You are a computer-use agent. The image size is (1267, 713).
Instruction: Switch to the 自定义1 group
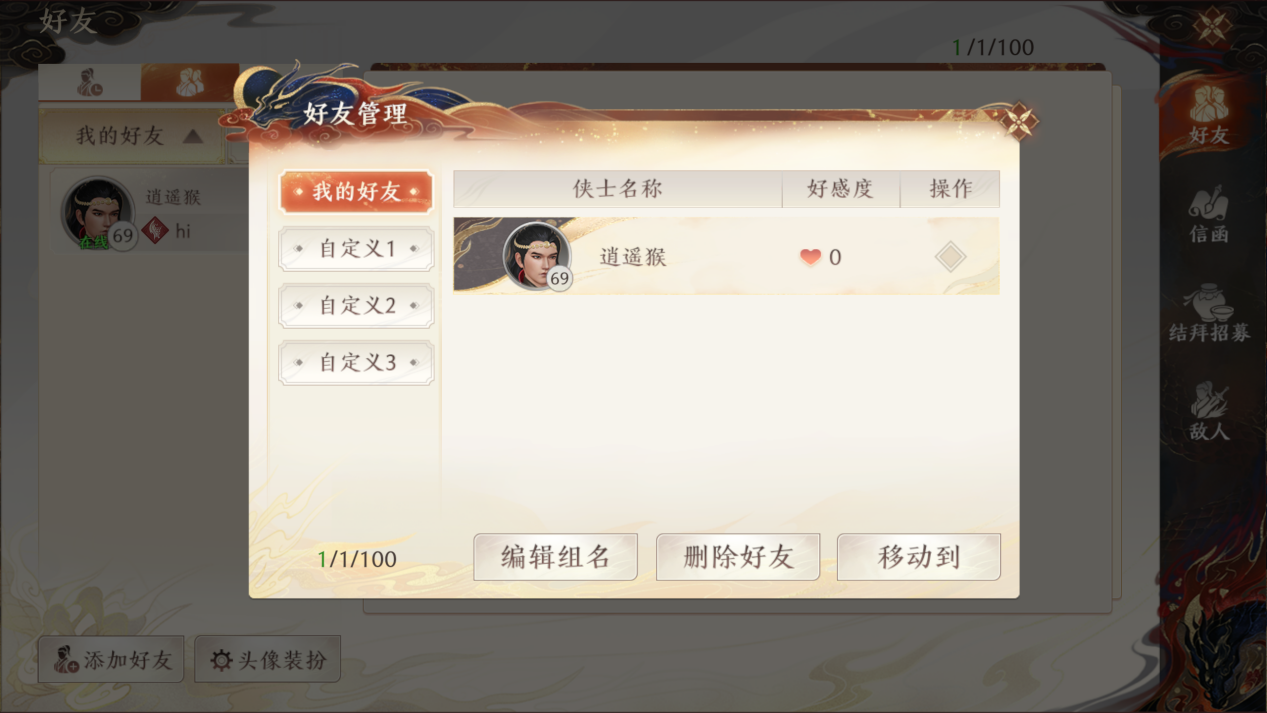(356, 249)
